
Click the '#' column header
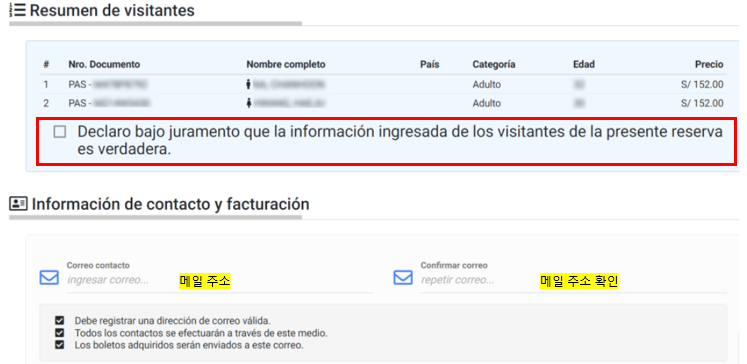point(46,64)
